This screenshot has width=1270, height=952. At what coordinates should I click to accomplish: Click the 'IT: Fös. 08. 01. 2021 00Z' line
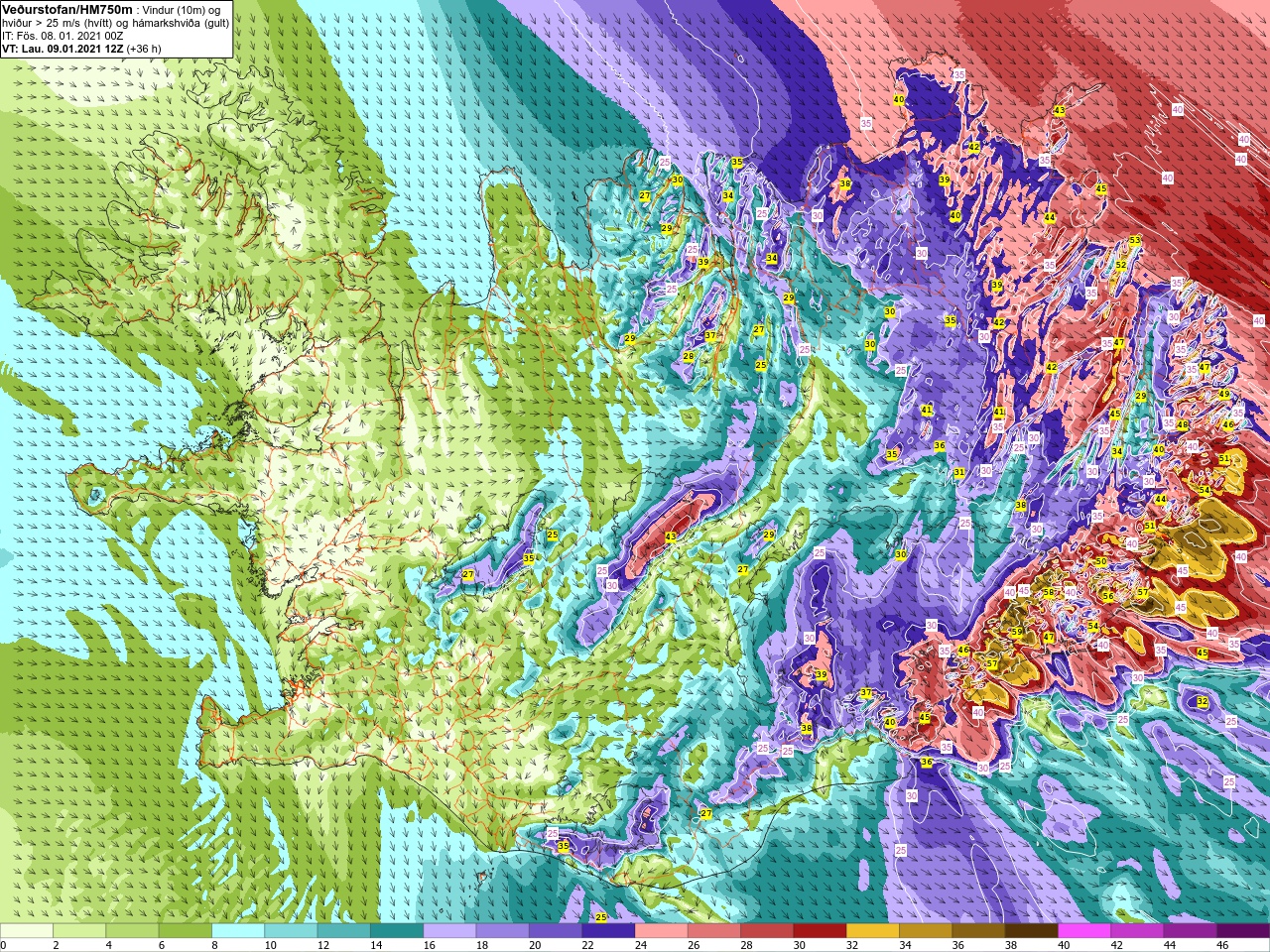[63, 36]
